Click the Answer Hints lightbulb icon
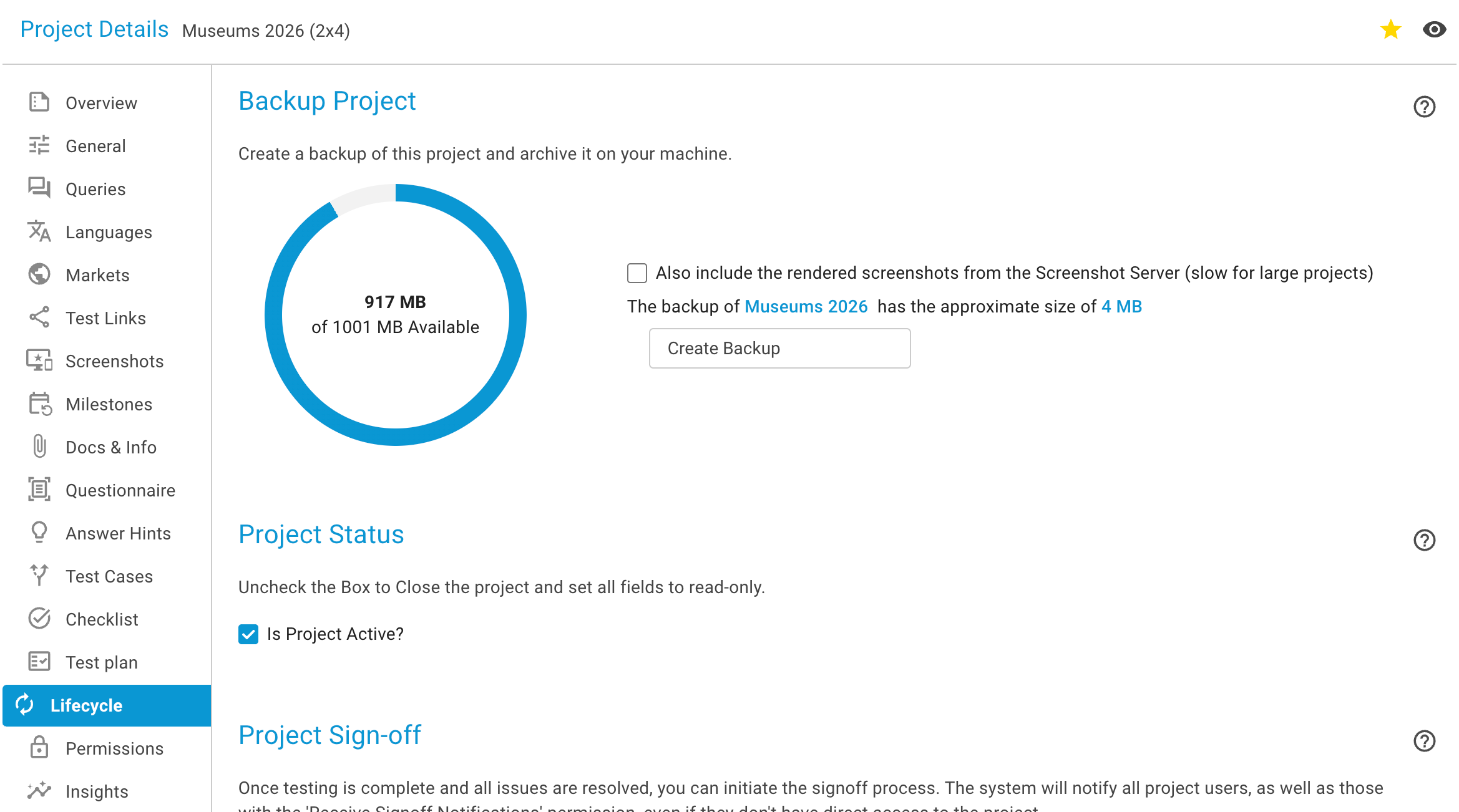This screenshot has width=1459, height=812. pos(39,533)
